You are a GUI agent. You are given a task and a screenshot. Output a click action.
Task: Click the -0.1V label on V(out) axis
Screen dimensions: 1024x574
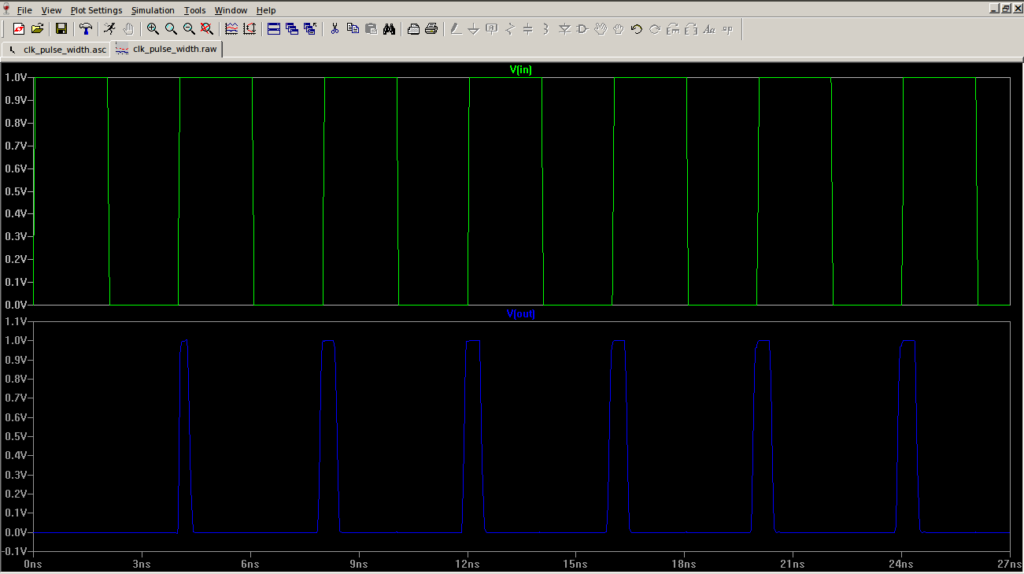coord(14,552)
